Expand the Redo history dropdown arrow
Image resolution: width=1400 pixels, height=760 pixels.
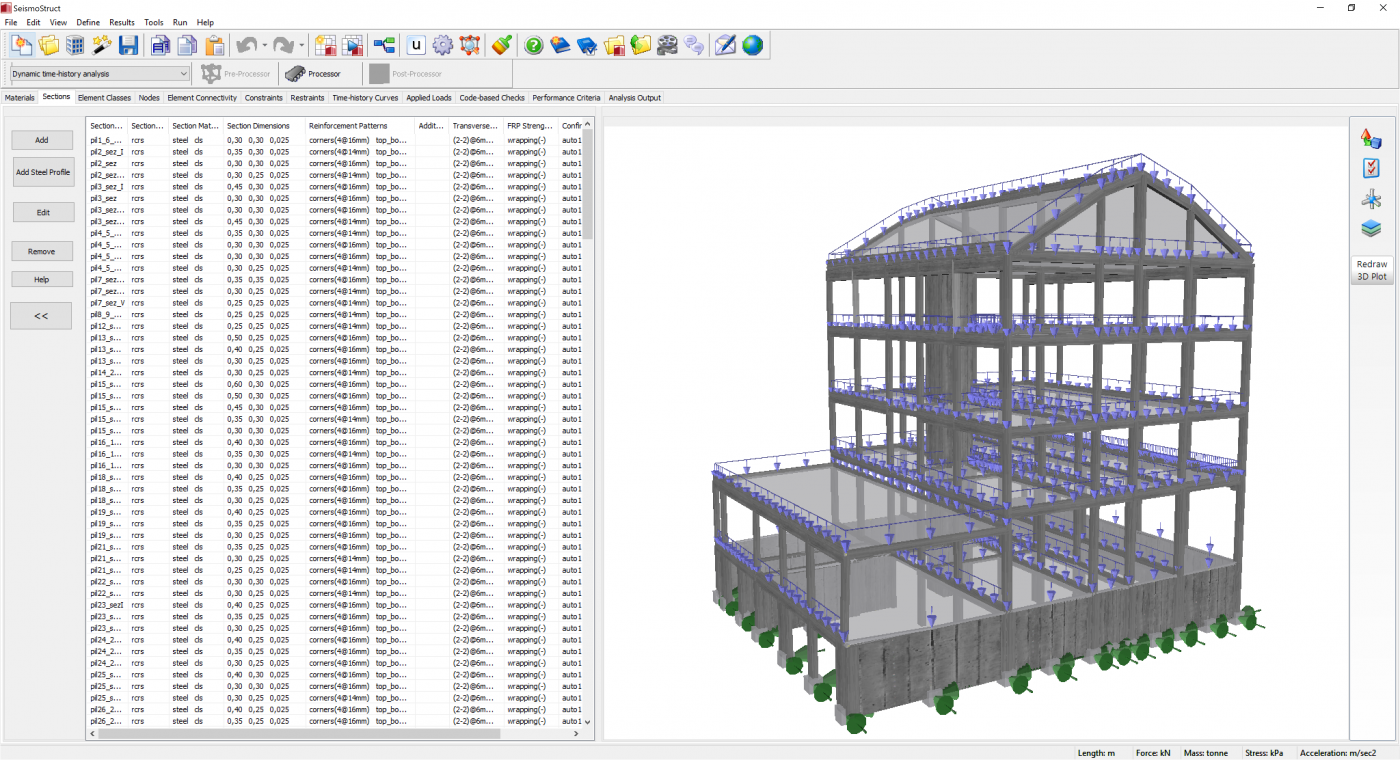tap(301, 45)
